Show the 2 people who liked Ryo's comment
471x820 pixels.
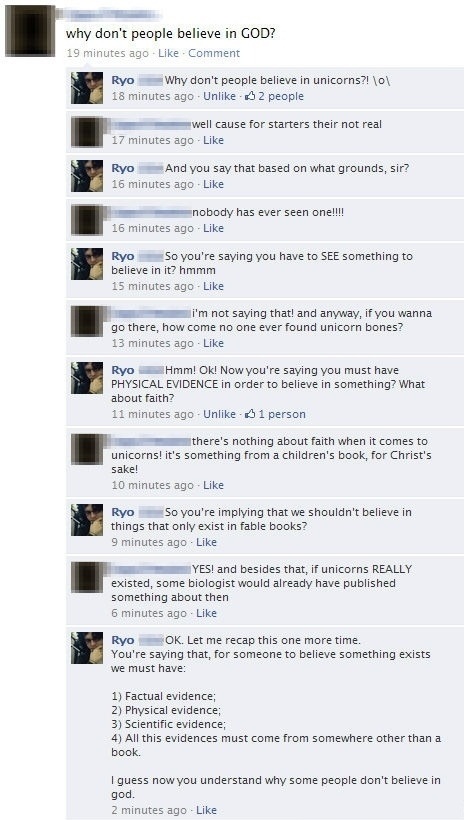coord(281,96)
